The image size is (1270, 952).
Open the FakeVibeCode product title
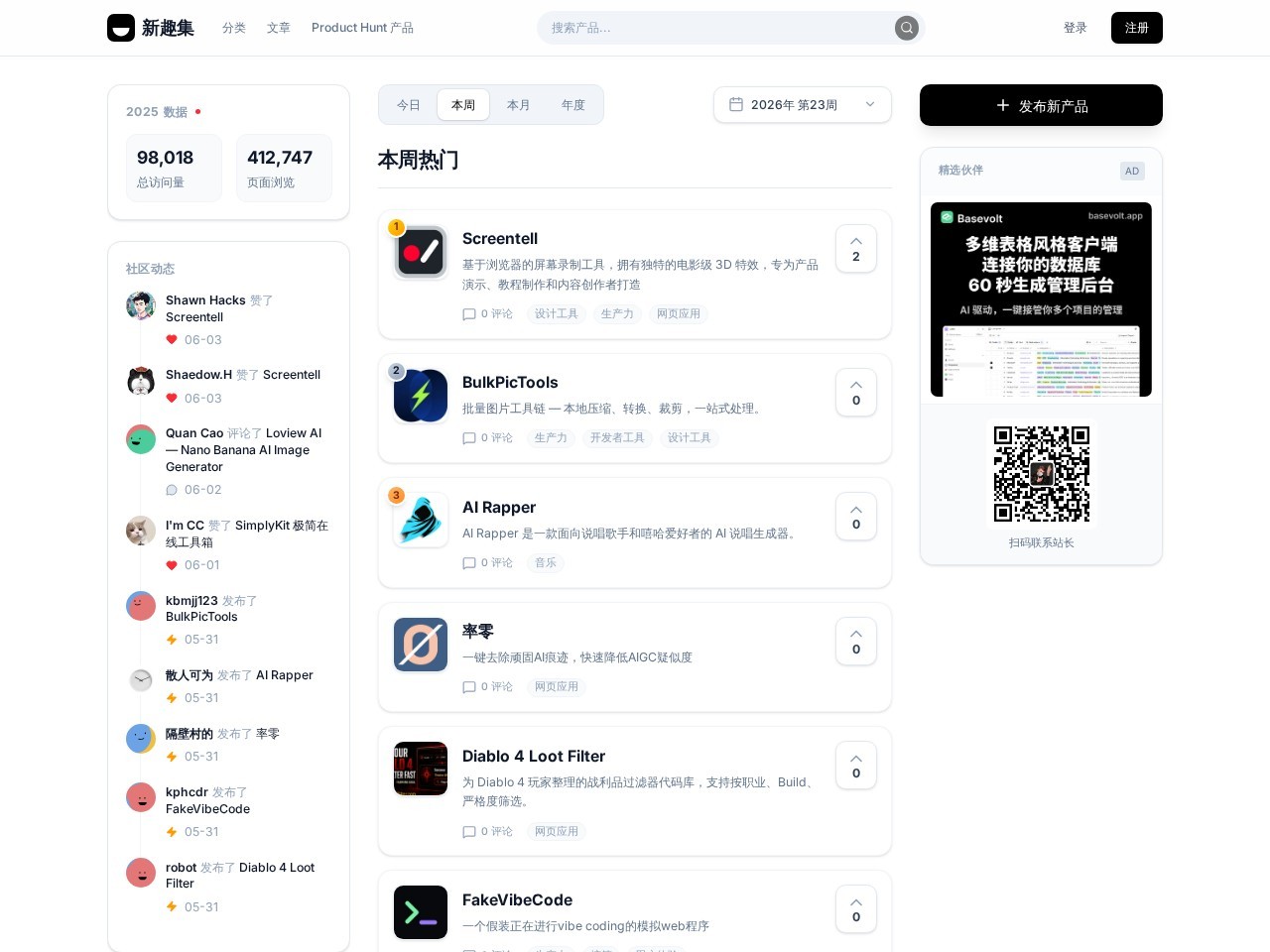coord(517,900)
